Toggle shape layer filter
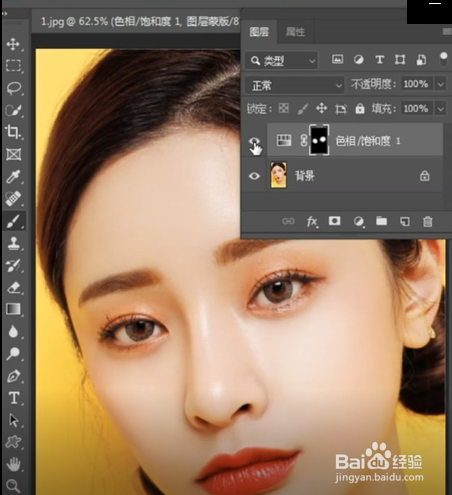The width and height of the screenshot is (452, 495). [x=400, y=60]
